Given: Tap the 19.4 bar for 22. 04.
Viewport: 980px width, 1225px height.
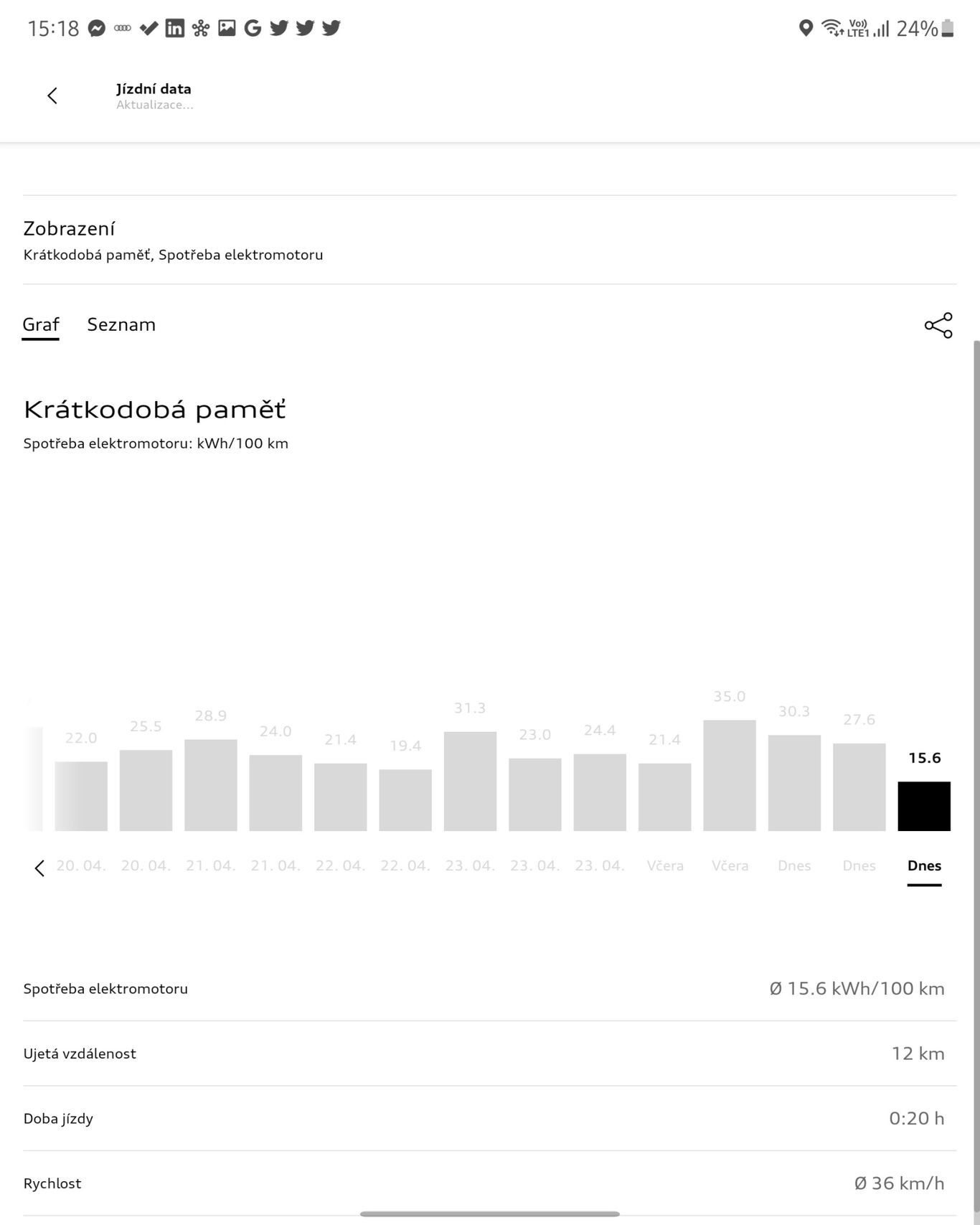Looking at the screenshot, I should point(405,799).
